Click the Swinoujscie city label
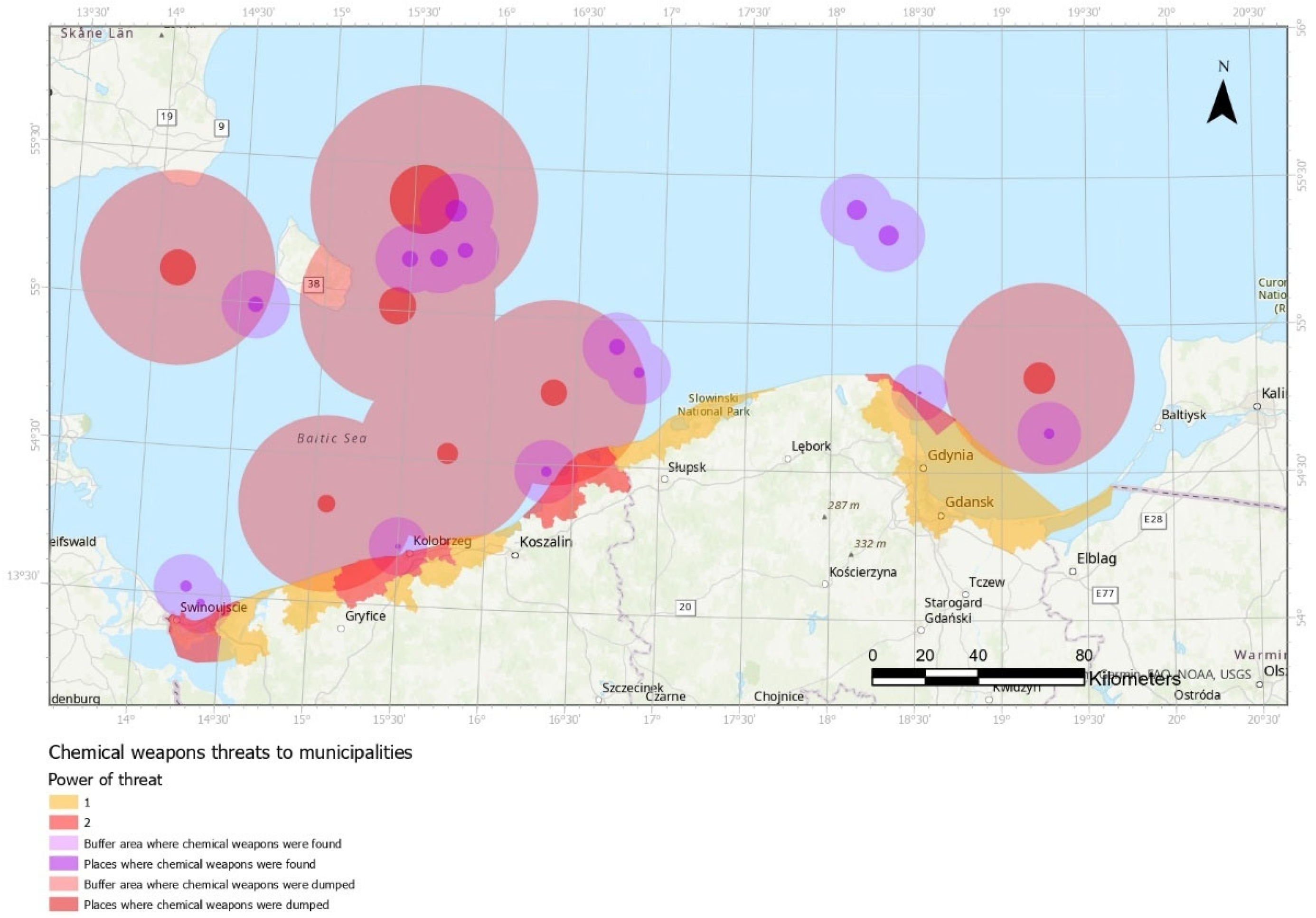 coord(213,608)
